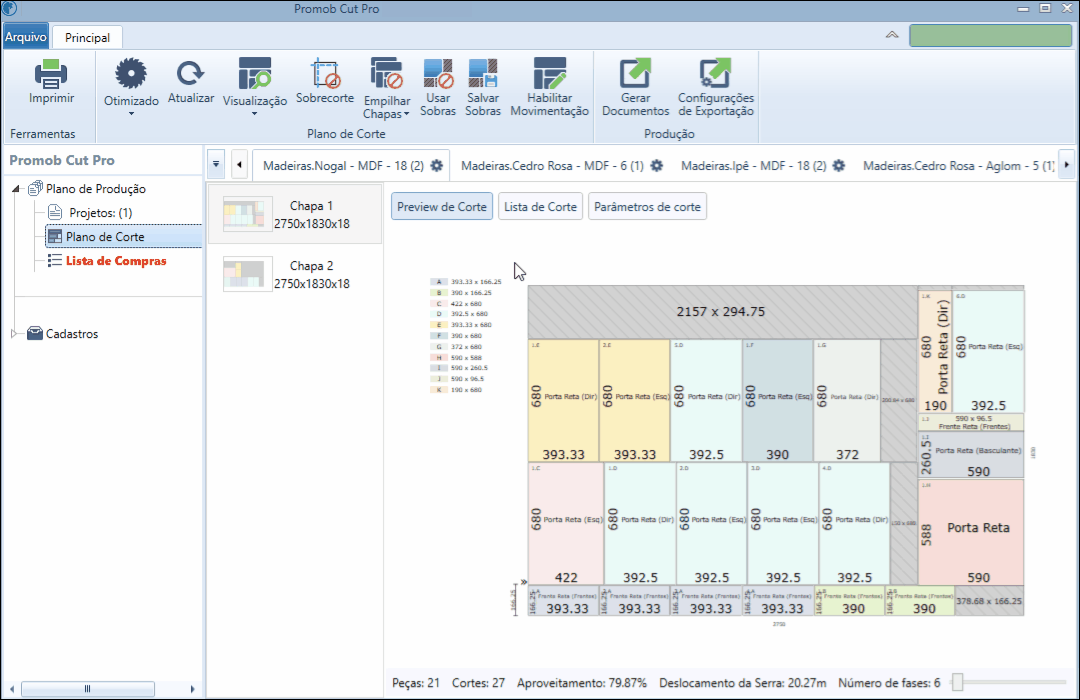Open the Empilhar Chapas dropdown arrow
The height and width of the screenshot is (700, 1080).
coord(406,114)
